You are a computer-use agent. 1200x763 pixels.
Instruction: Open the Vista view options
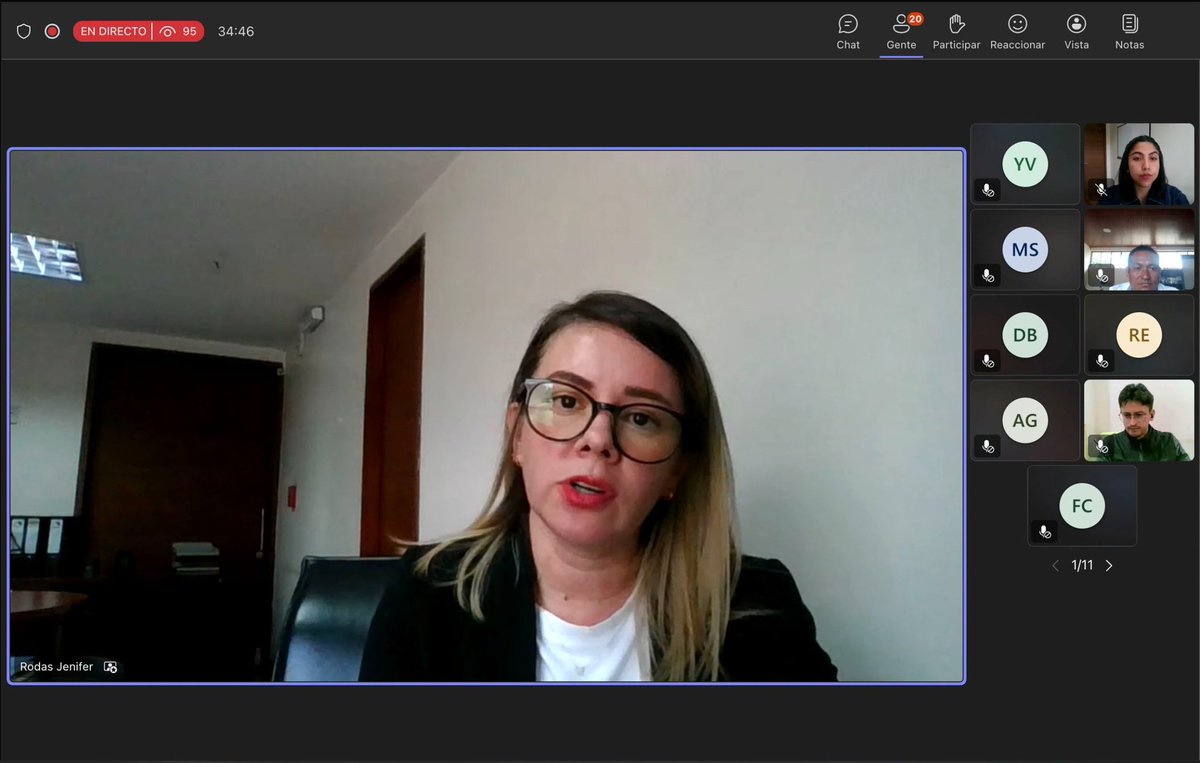point(1076,32)
